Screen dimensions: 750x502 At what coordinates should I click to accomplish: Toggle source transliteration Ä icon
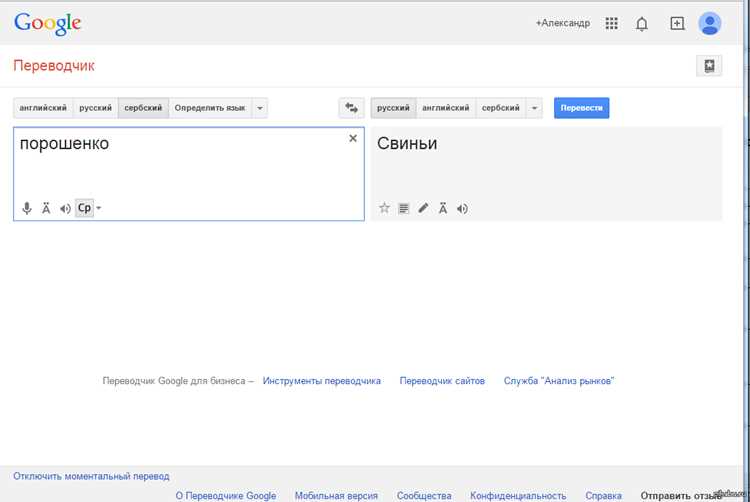click(x=46, y=208)
